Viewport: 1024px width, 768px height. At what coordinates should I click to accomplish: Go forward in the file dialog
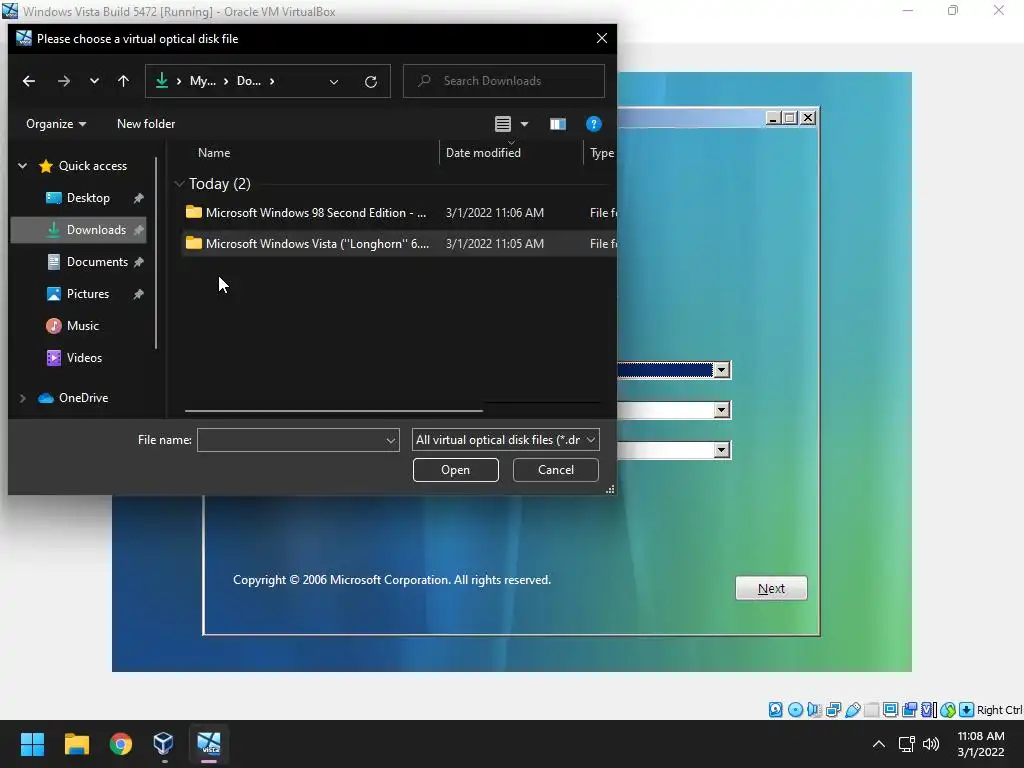(63, 81)
